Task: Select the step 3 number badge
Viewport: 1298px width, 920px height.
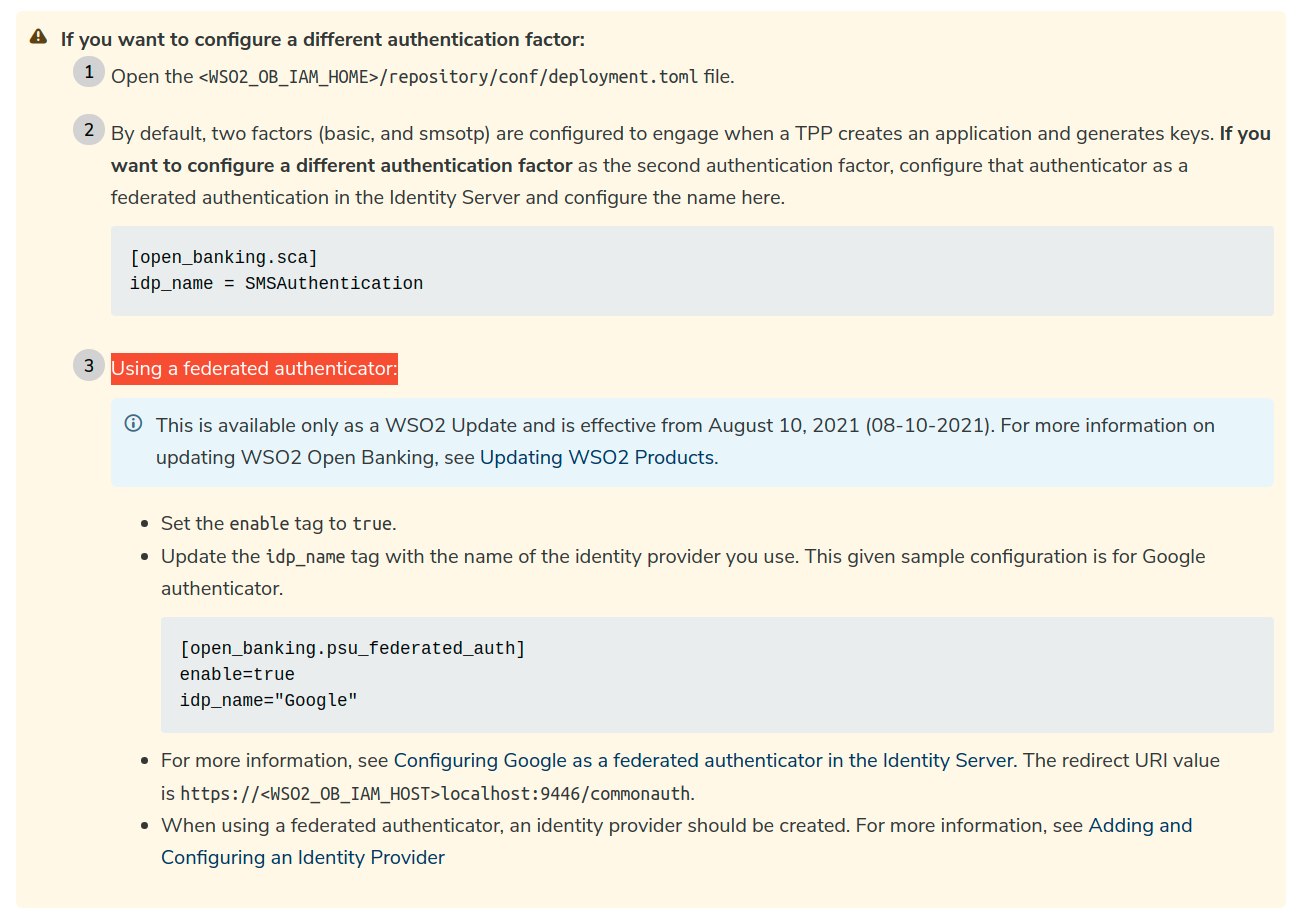Action: [x=88, y=365]
